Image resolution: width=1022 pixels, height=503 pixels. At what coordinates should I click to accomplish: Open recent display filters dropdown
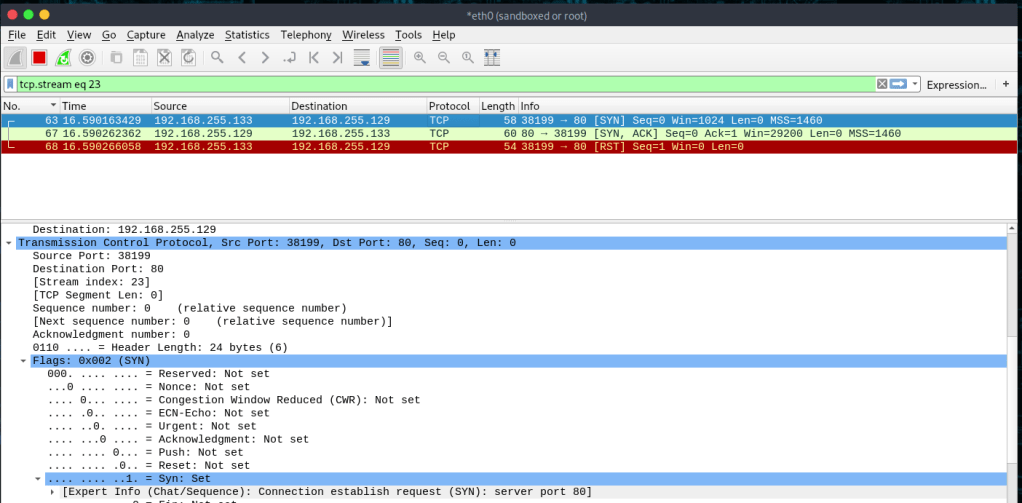[915, 84]
